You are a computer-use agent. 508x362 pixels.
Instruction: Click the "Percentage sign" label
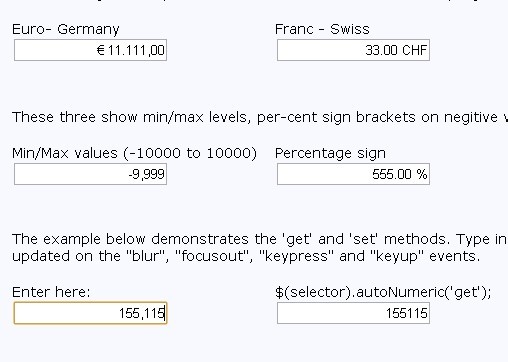330,153
